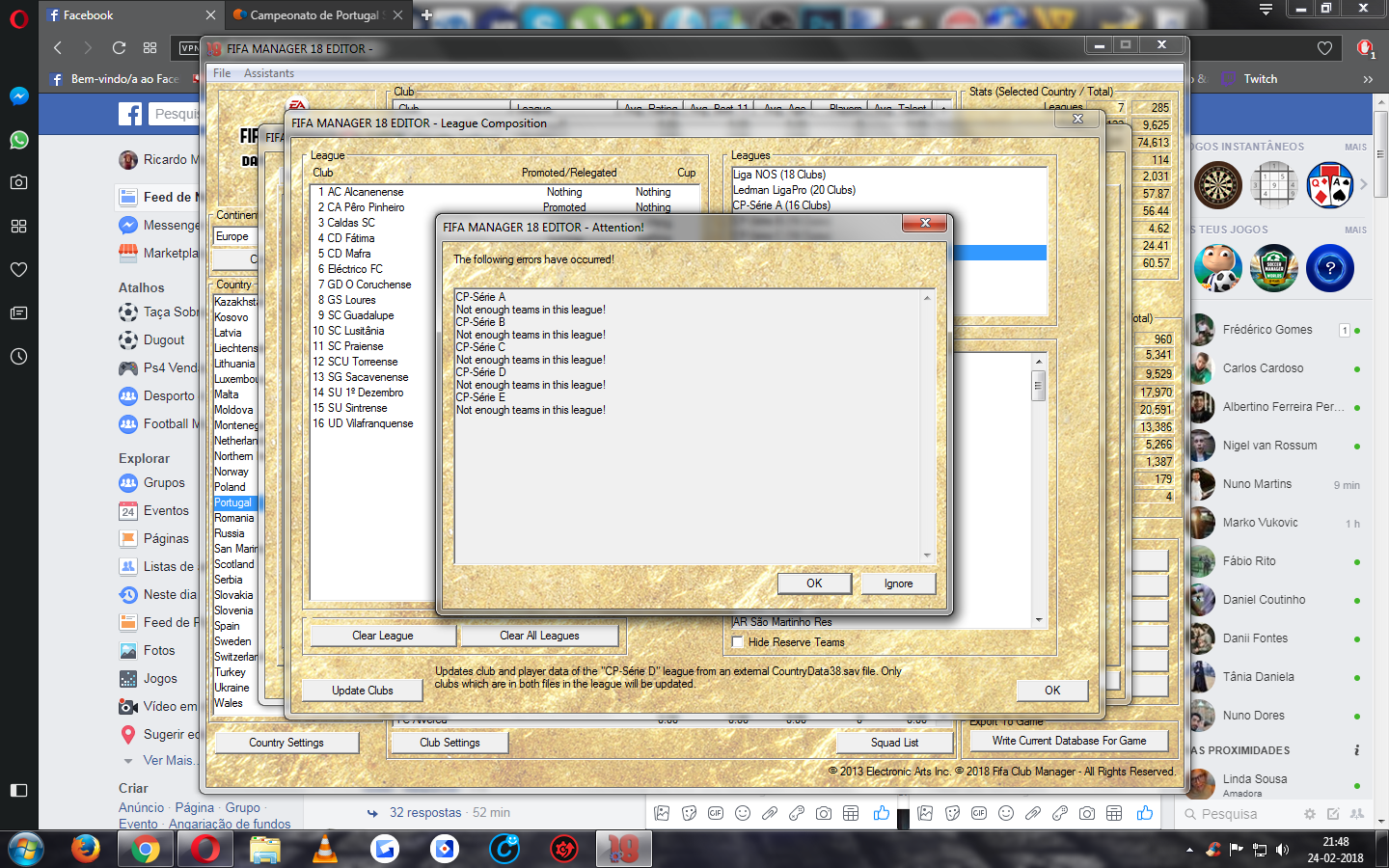
Task: Click the Clear All Leagues button
Action: coord(539,636)
